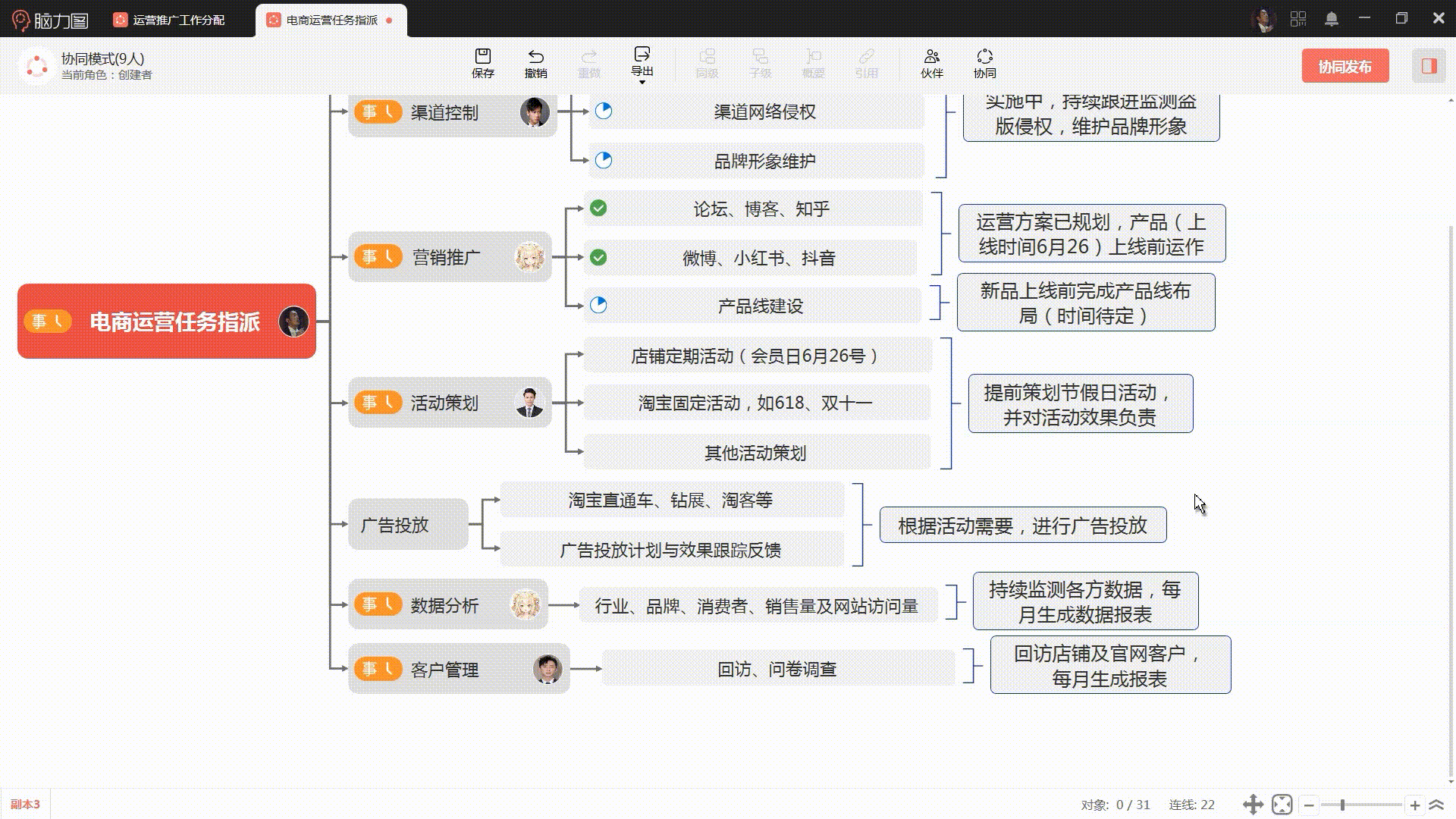The image size is (1456, 819).
Task: Click the assignee avatar on the root node
Action: click(x=293, y=322)
